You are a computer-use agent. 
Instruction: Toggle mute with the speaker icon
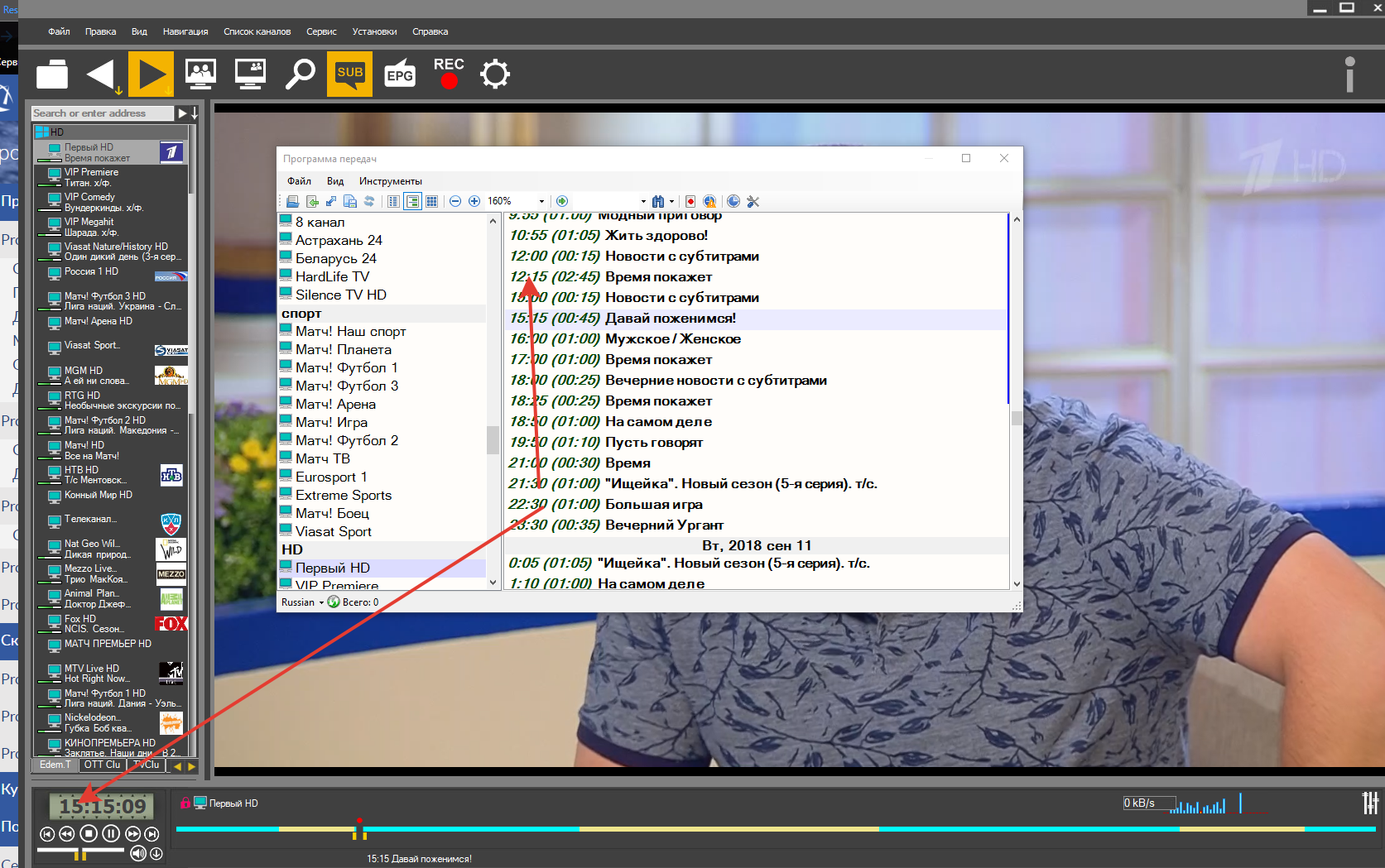137,853
